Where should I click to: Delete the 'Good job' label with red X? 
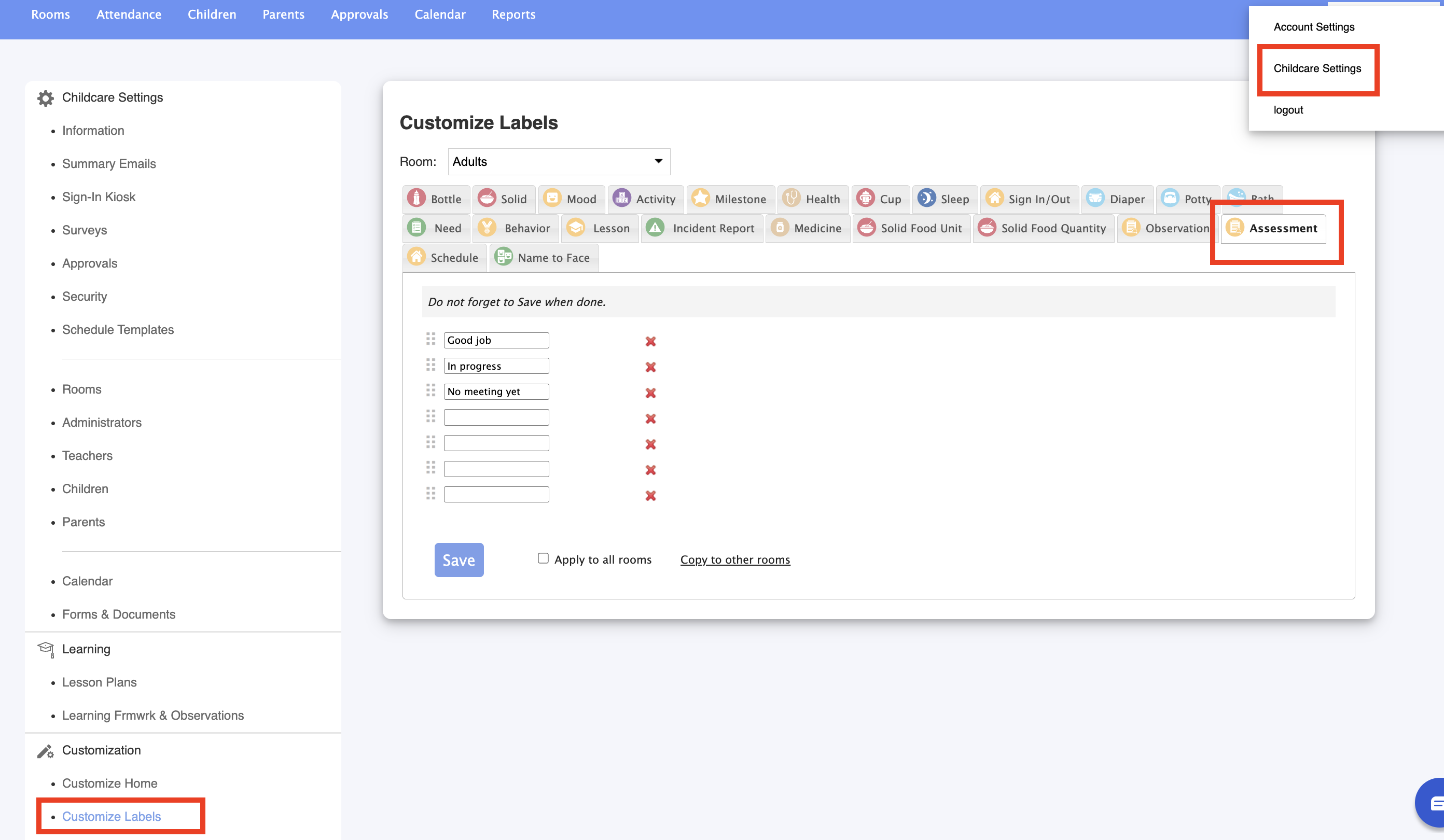pyautogui.click(x=650, y=342)
